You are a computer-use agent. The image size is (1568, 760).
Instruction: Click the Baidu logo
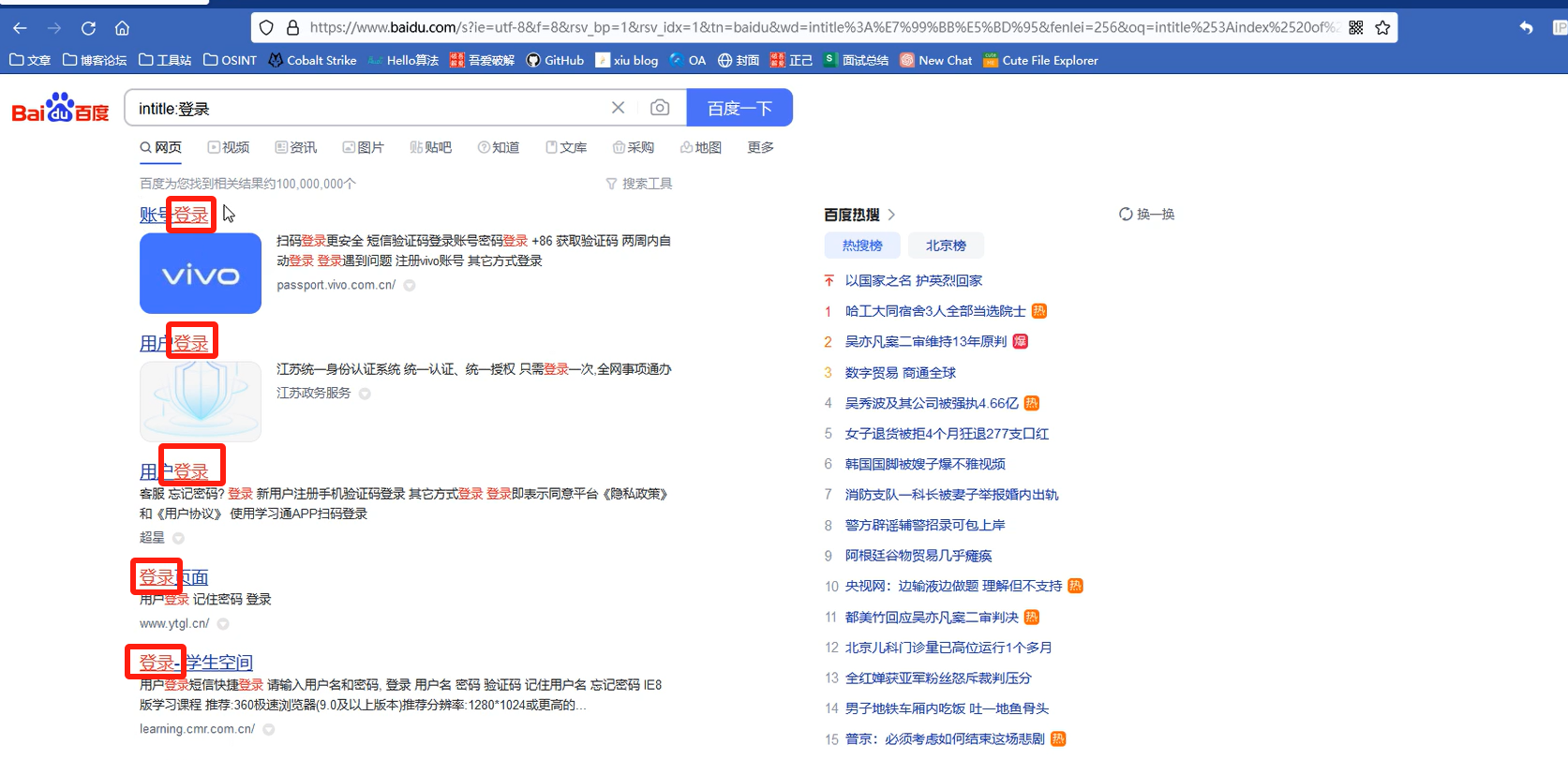60,108
